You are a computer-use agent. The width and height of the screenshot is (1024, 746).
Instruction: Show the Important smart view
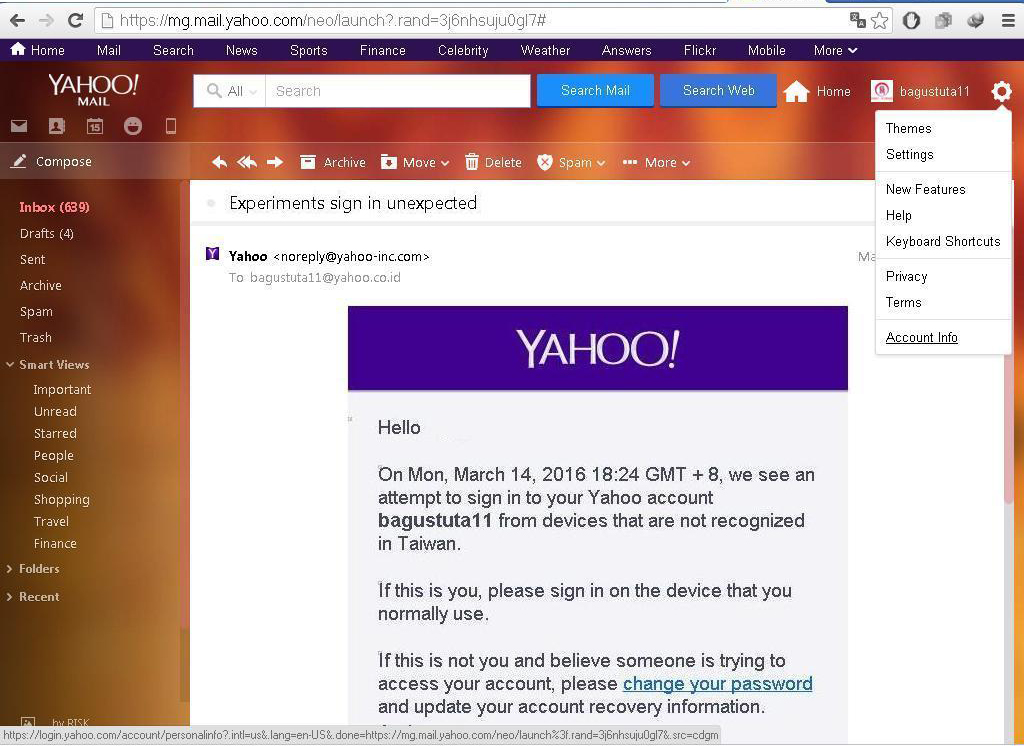(x=62, y=389)
